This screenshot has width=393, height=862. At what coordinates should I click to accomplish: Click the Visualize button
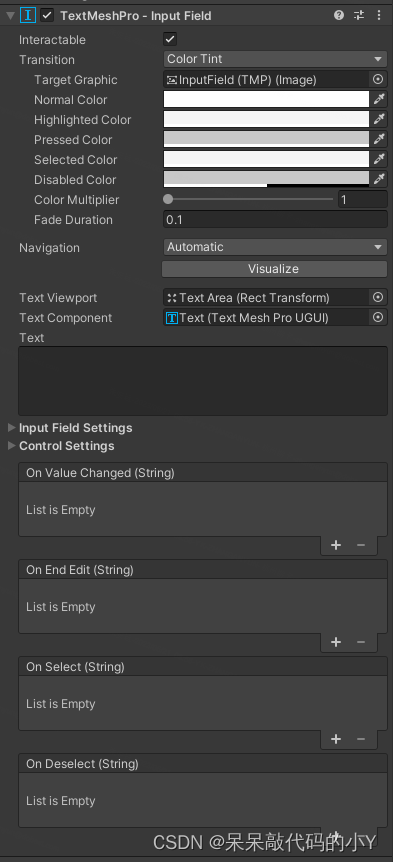(x=274, y=269)
